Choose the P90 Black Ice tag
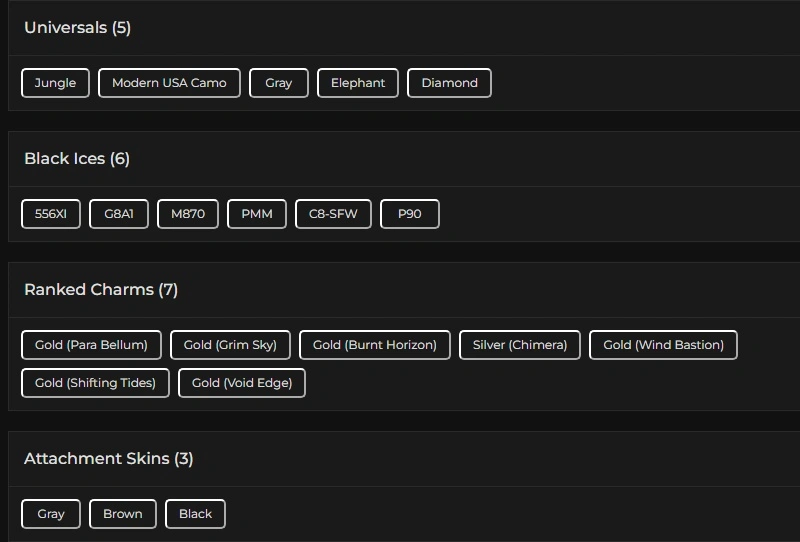 tap(410, 214)
